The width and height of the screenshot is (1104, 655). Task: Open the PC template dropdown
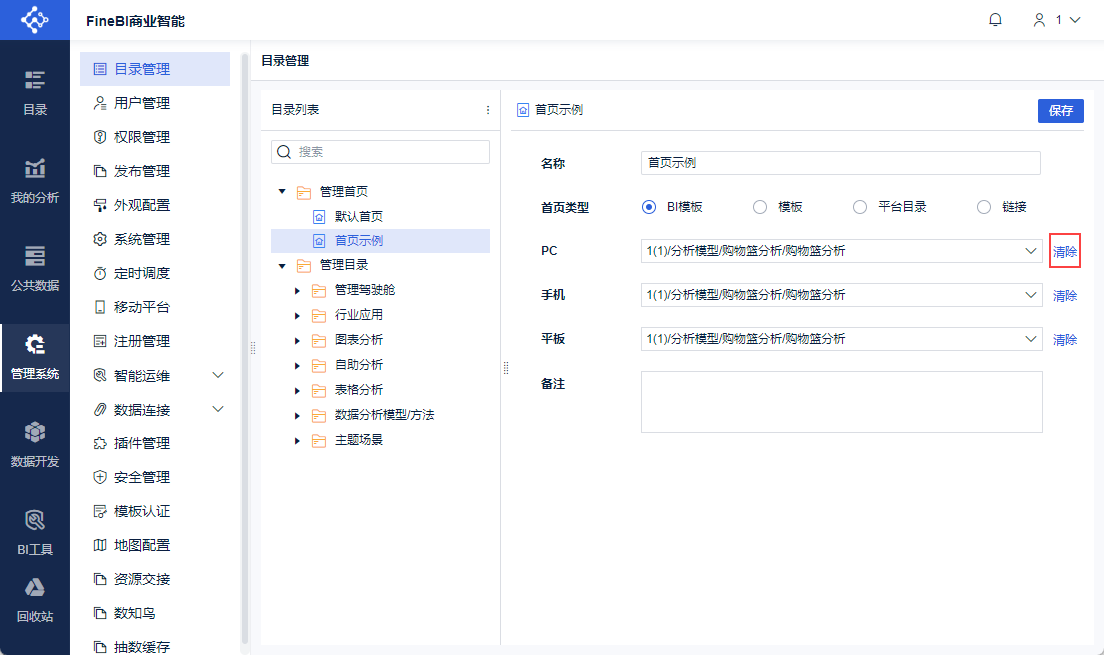pyautogui.click(x=1032, y=251)
